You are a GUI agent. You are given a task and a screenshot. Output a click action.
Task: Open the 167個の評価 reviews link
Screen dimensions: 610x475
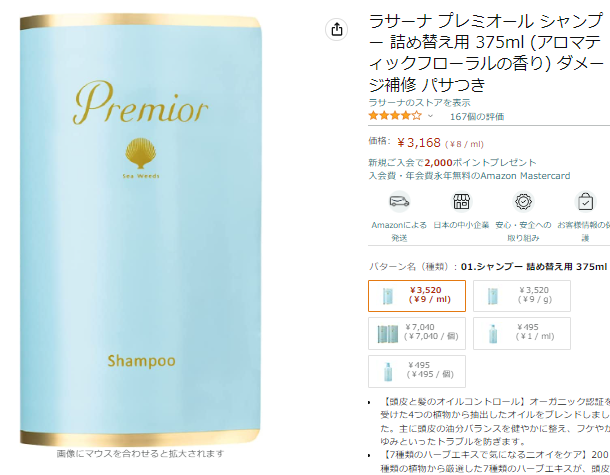[477, 117]
